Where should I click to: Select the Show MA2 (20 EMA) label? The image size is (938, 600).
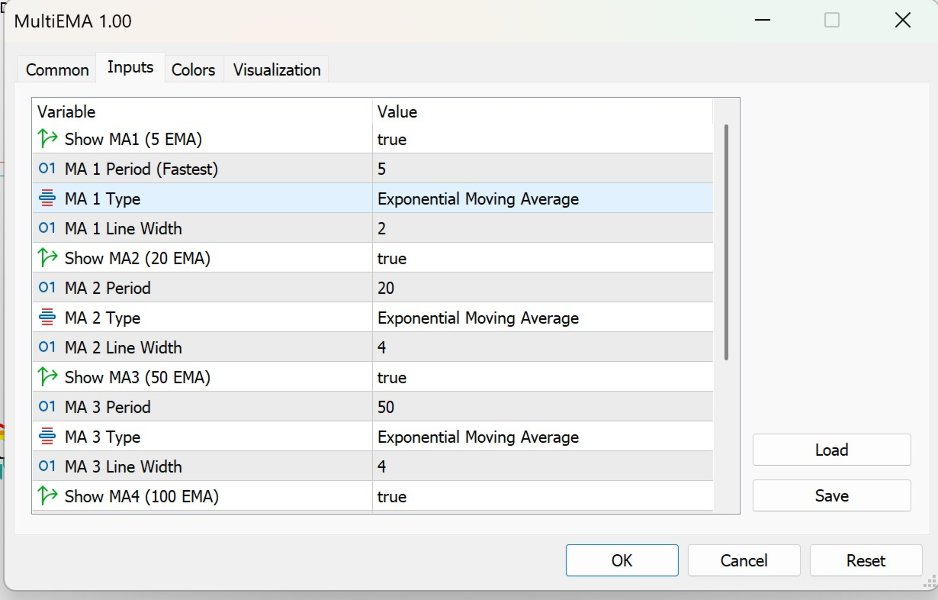point(138,258)
